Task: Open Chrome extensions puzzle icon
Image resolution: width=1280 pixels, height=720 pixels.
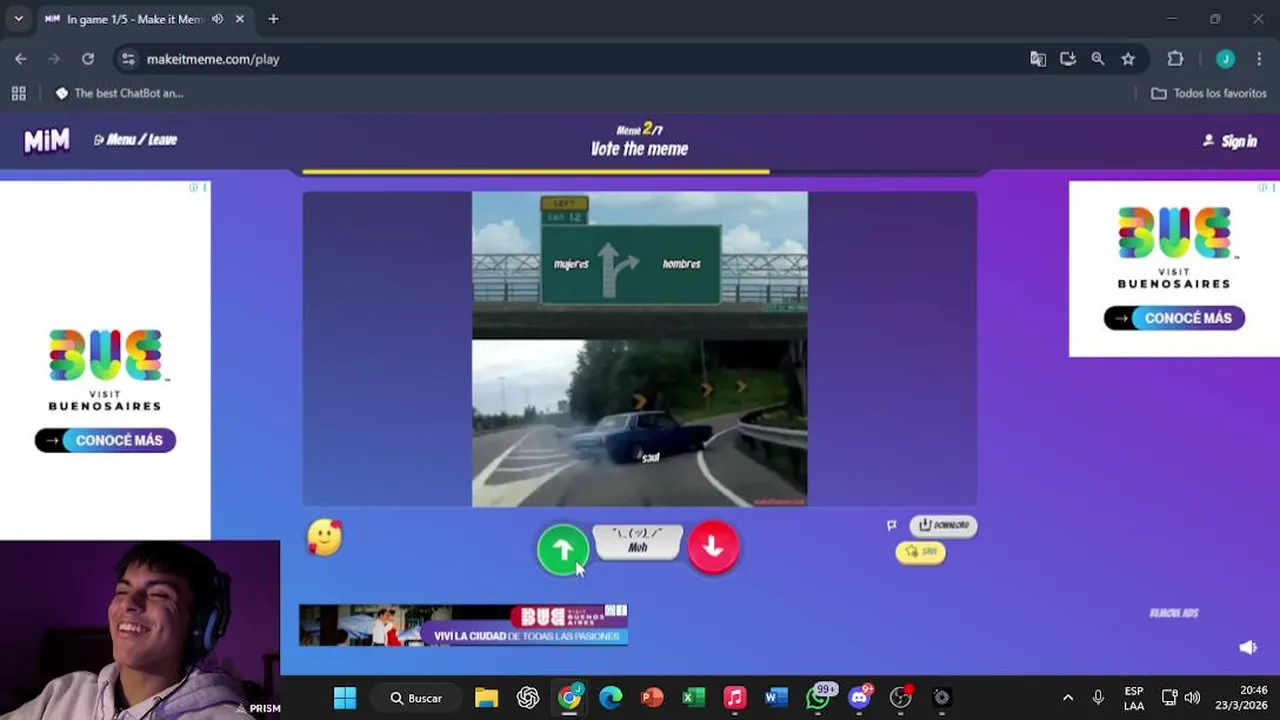Action: [x=1176, y=59]
